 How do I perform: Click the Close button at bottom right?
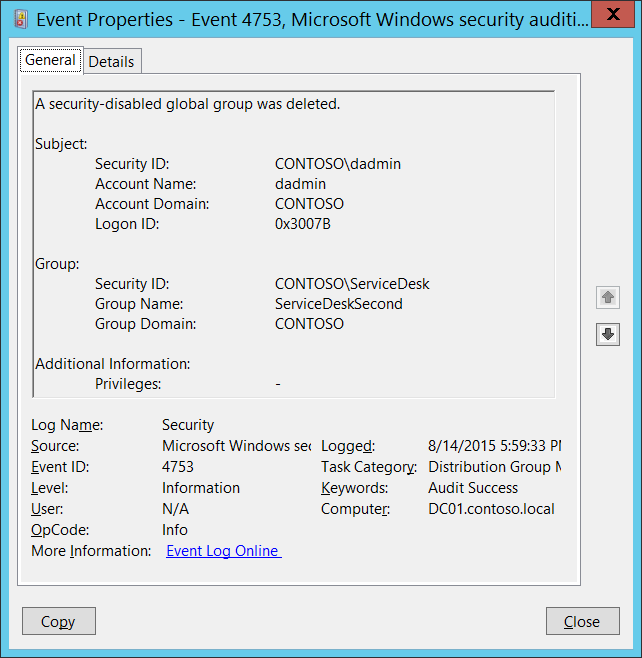click(x=582, y=621)
